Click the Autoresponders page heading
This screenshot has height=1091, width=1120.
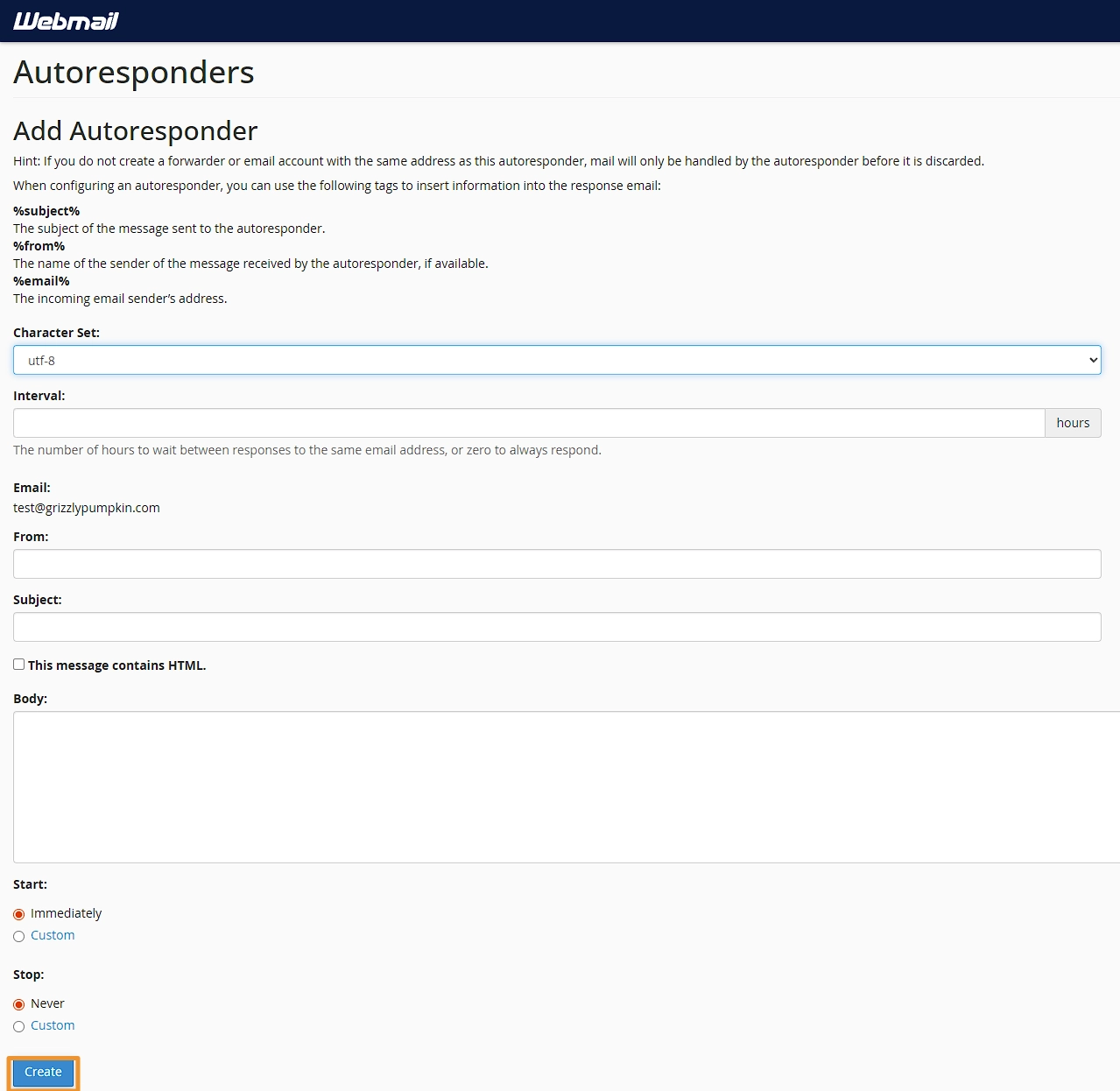tap(133, 73)
